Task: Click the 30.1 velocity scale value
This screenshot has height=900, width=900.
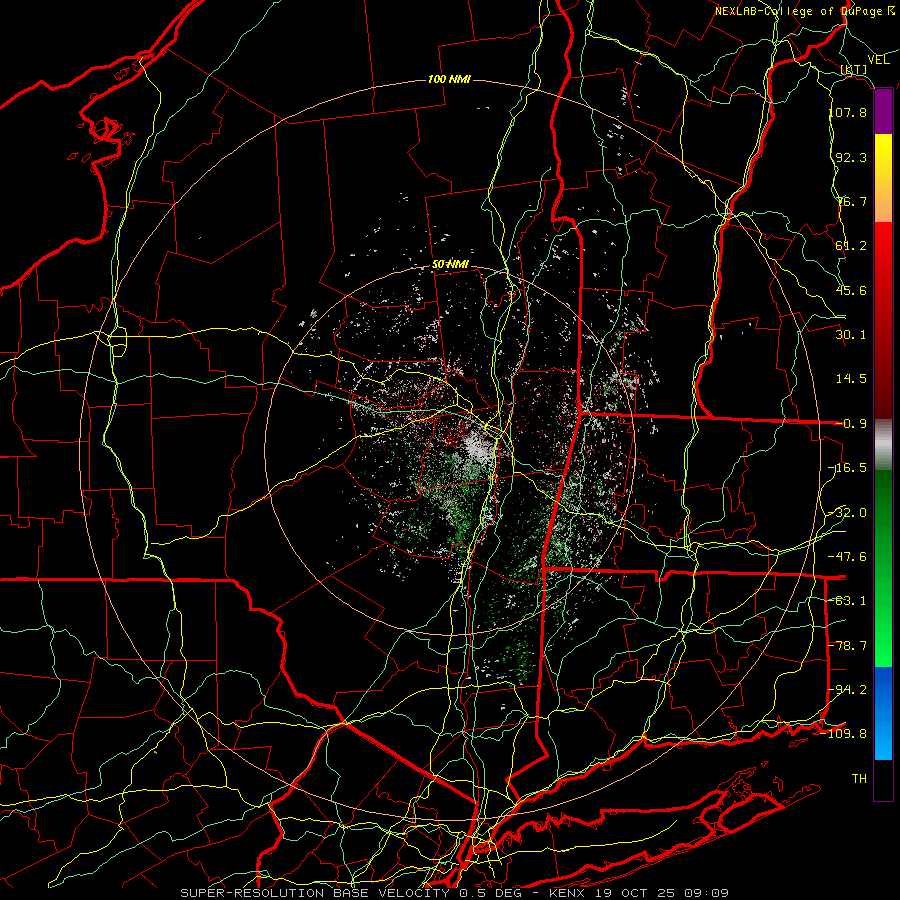Action: point(851,335)
